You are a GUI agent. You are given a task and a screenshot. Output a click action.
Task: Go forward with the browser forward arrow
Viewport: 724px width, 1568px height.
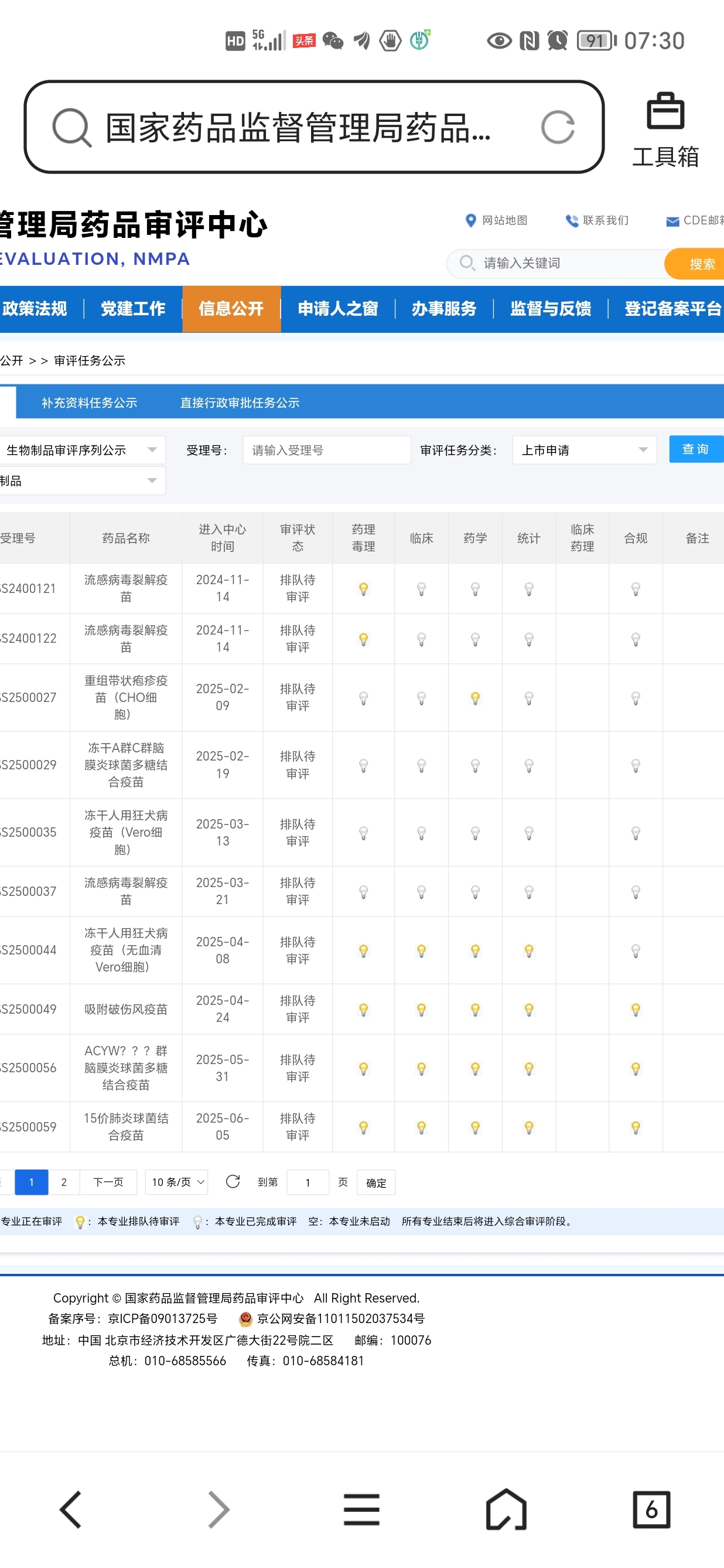click(x=218, y=1509)
